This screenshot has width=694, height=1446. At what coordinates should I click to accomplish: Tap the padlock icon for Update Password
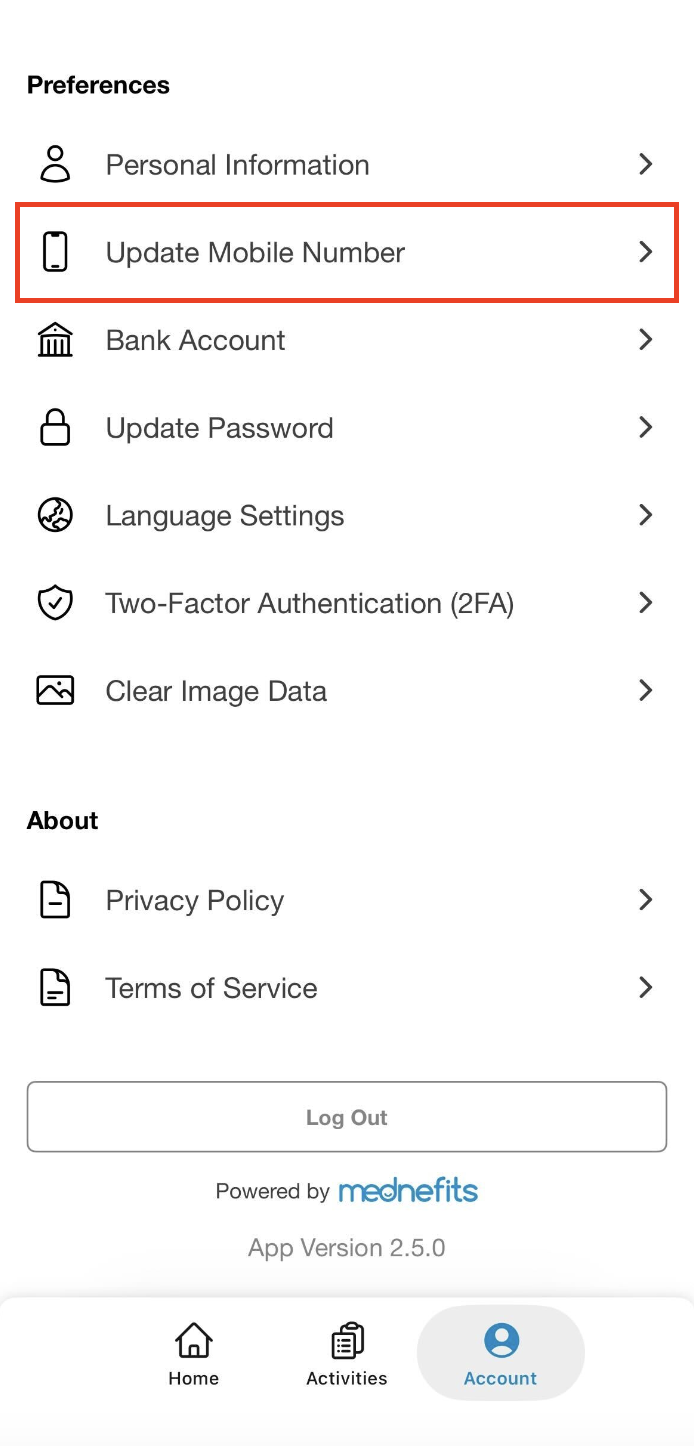pyautogui.click(x=55, y=428)
